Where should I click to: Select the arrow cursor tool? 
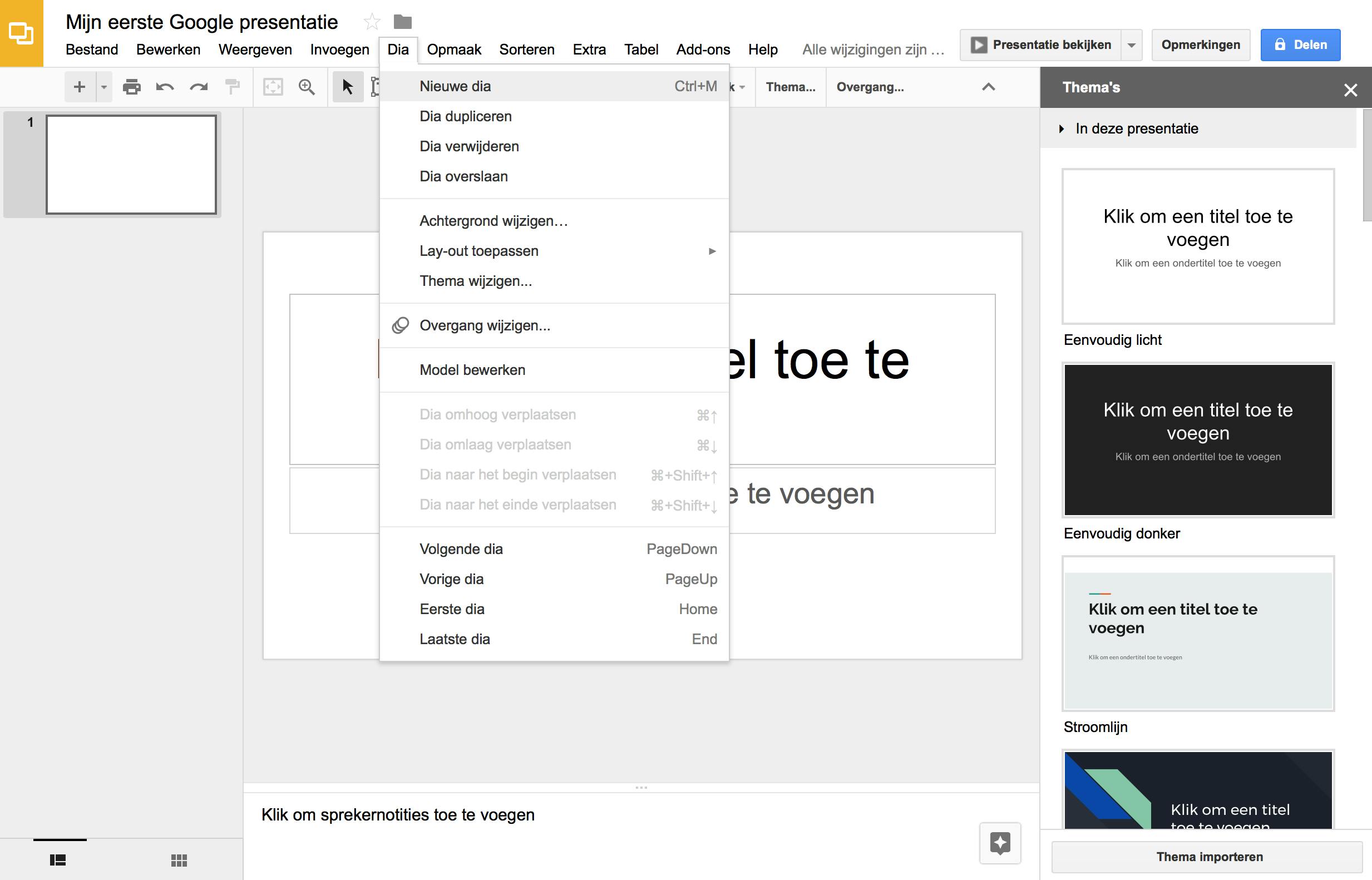click(x=347, y=87)
